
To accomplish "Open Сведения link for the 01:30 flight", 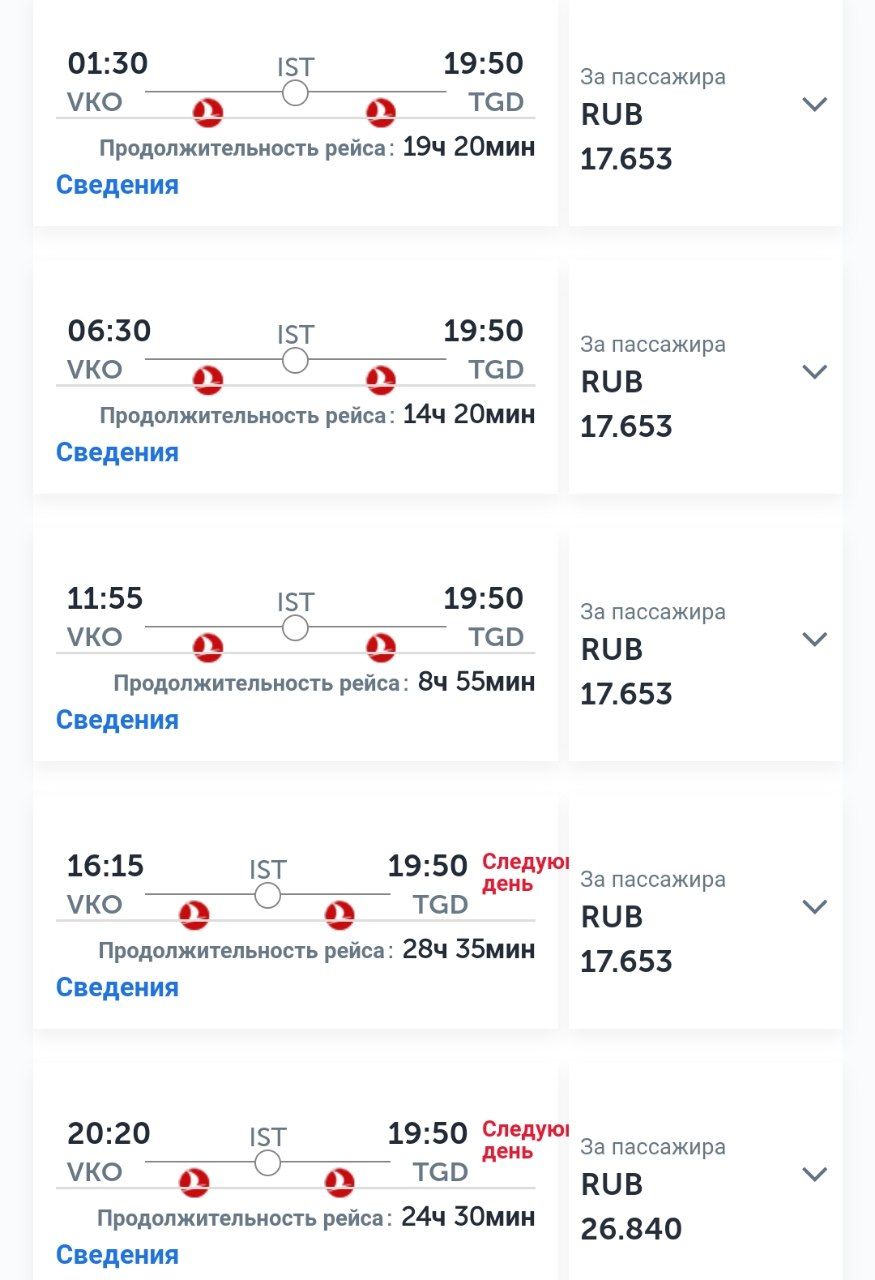I will coord(117,185).
